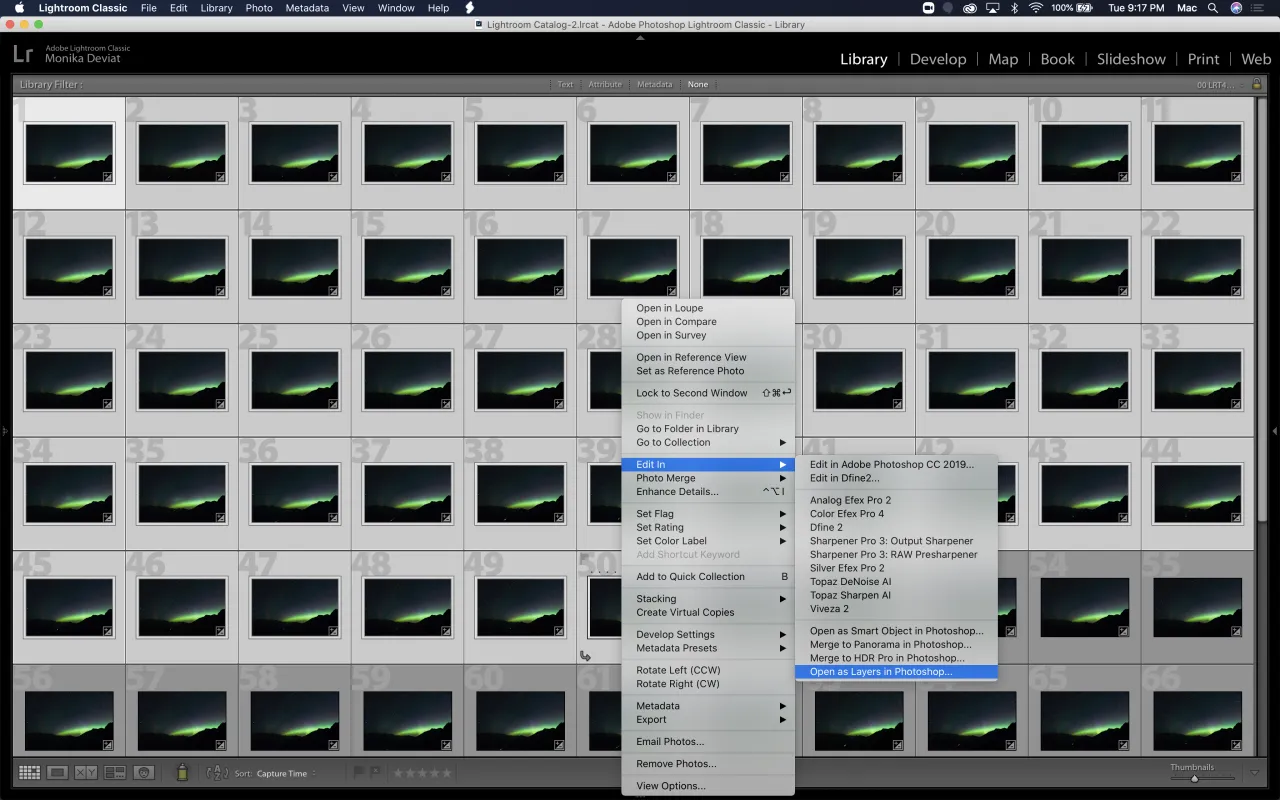Screen dimensions: 1280x800
Task: Toggle the Pick flag in toolbar
Action: (357, 772)
